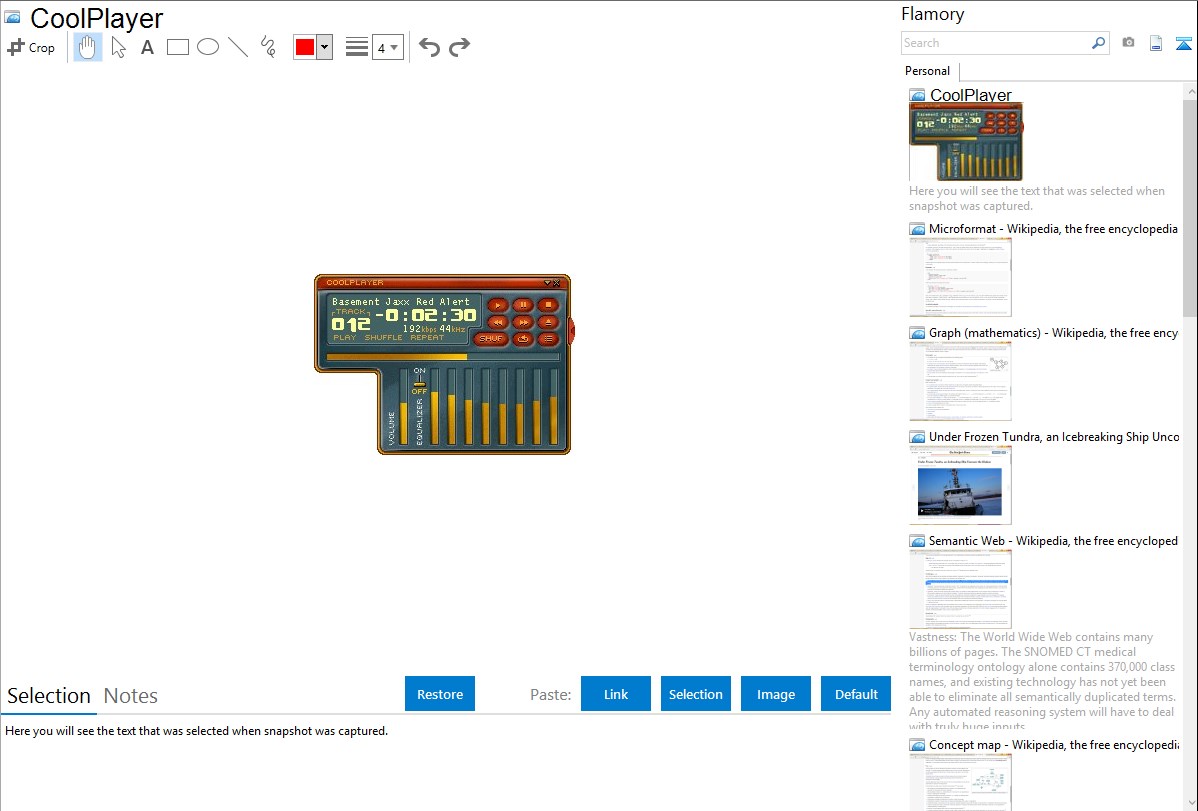
Task: Click the icon beside the Microformat entry
Action: tap(917, 229)
